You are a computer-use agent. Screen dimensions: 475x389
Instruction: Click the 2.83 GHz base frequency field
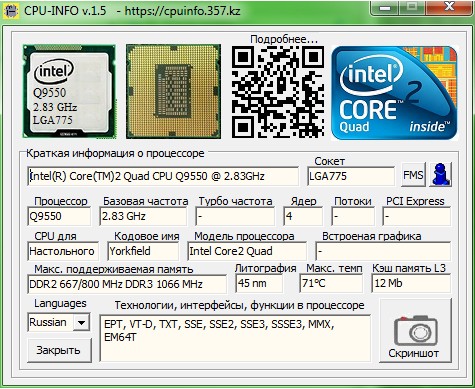tap(143, 216)
